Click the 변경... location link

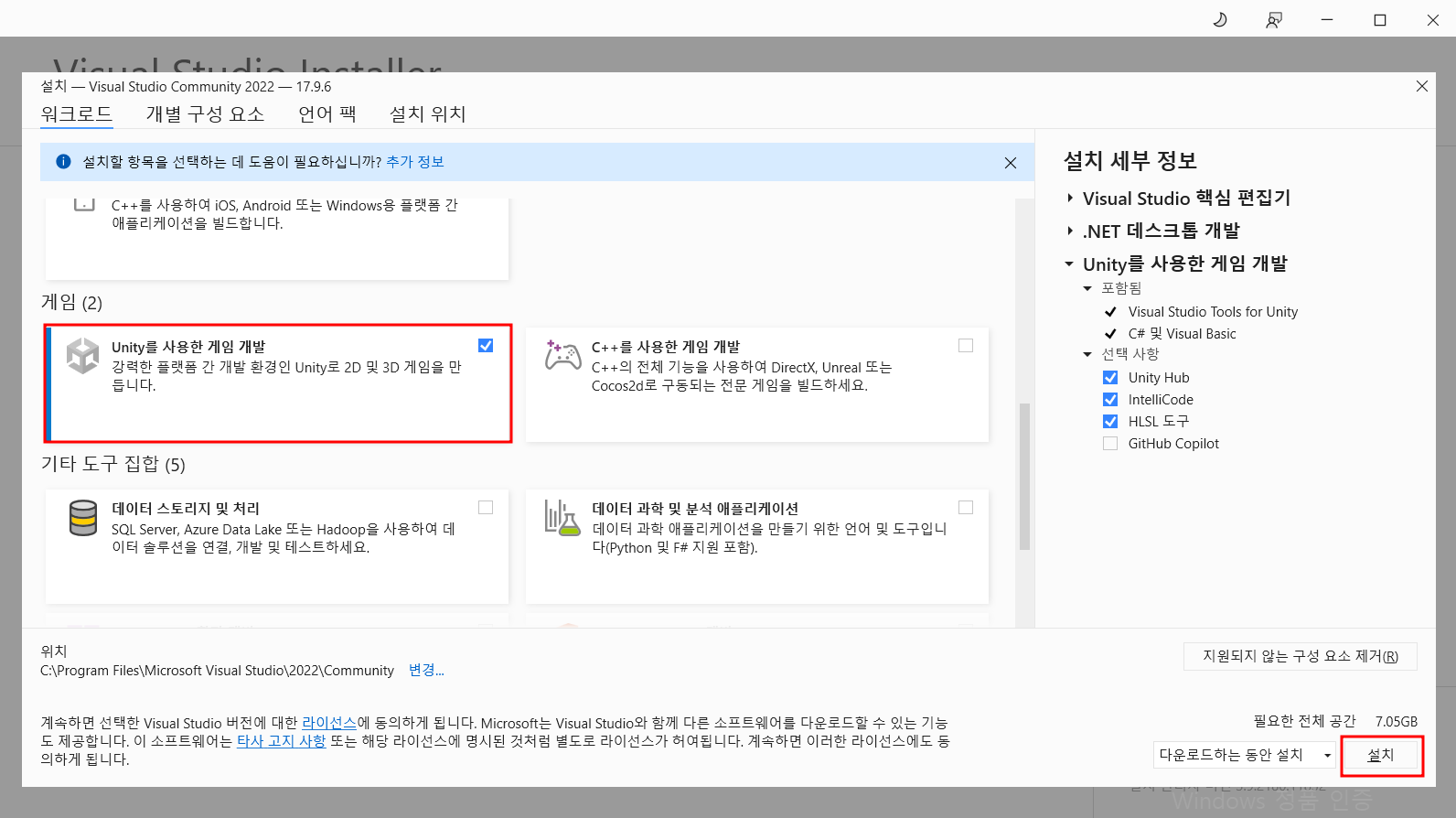point(426,670)
